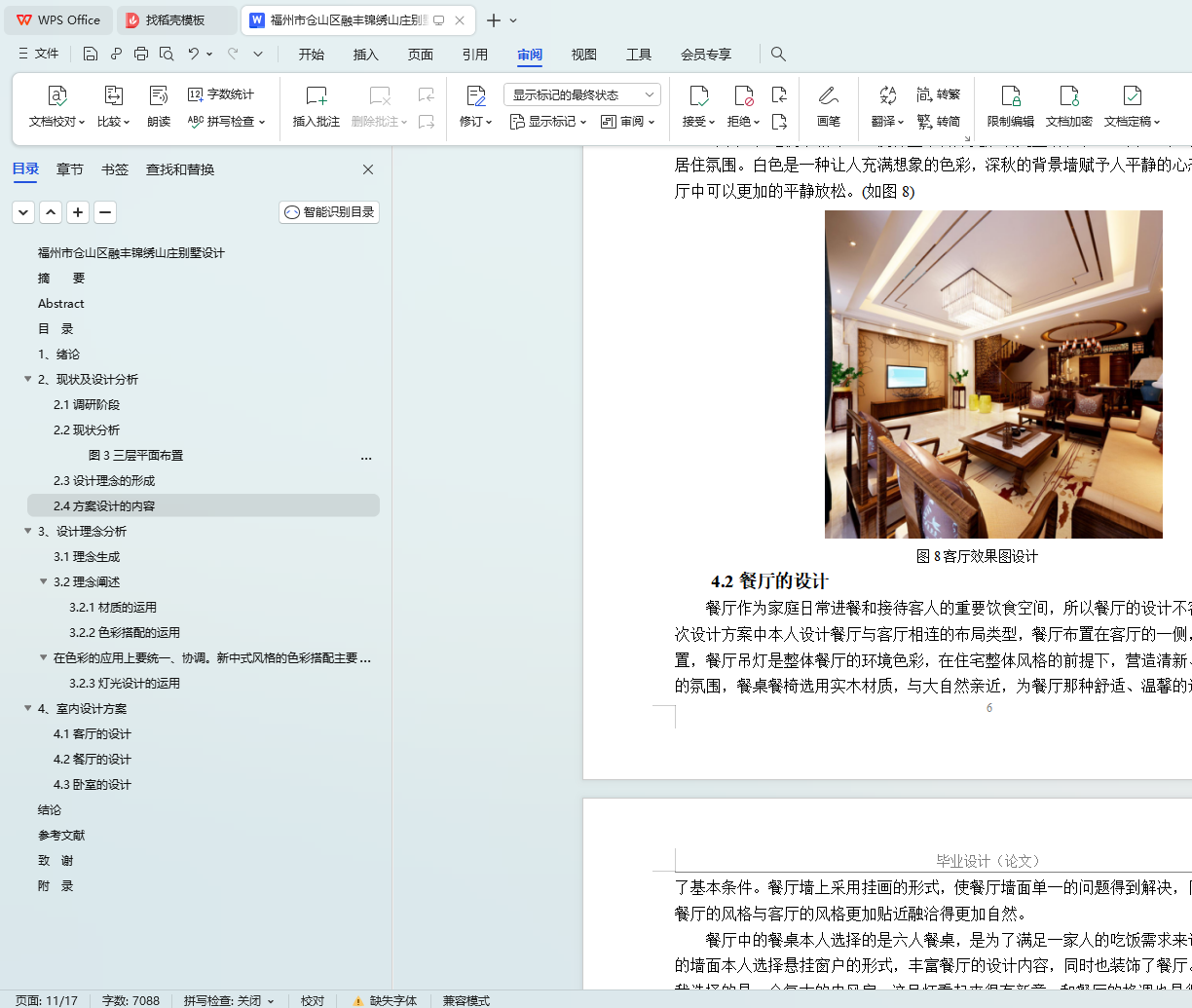
Task: Open the quick access toolbar customize arrow
Action: point(258,54)
